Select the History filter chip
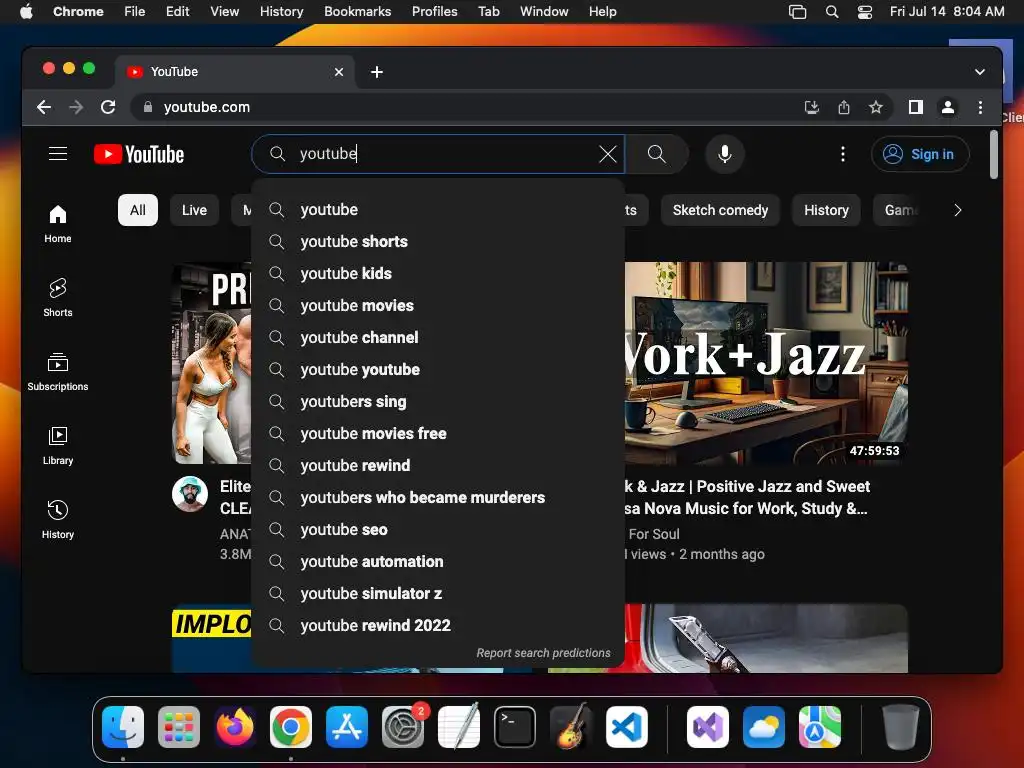This screenshot has height=768, width=1024. tap(826, 210)
